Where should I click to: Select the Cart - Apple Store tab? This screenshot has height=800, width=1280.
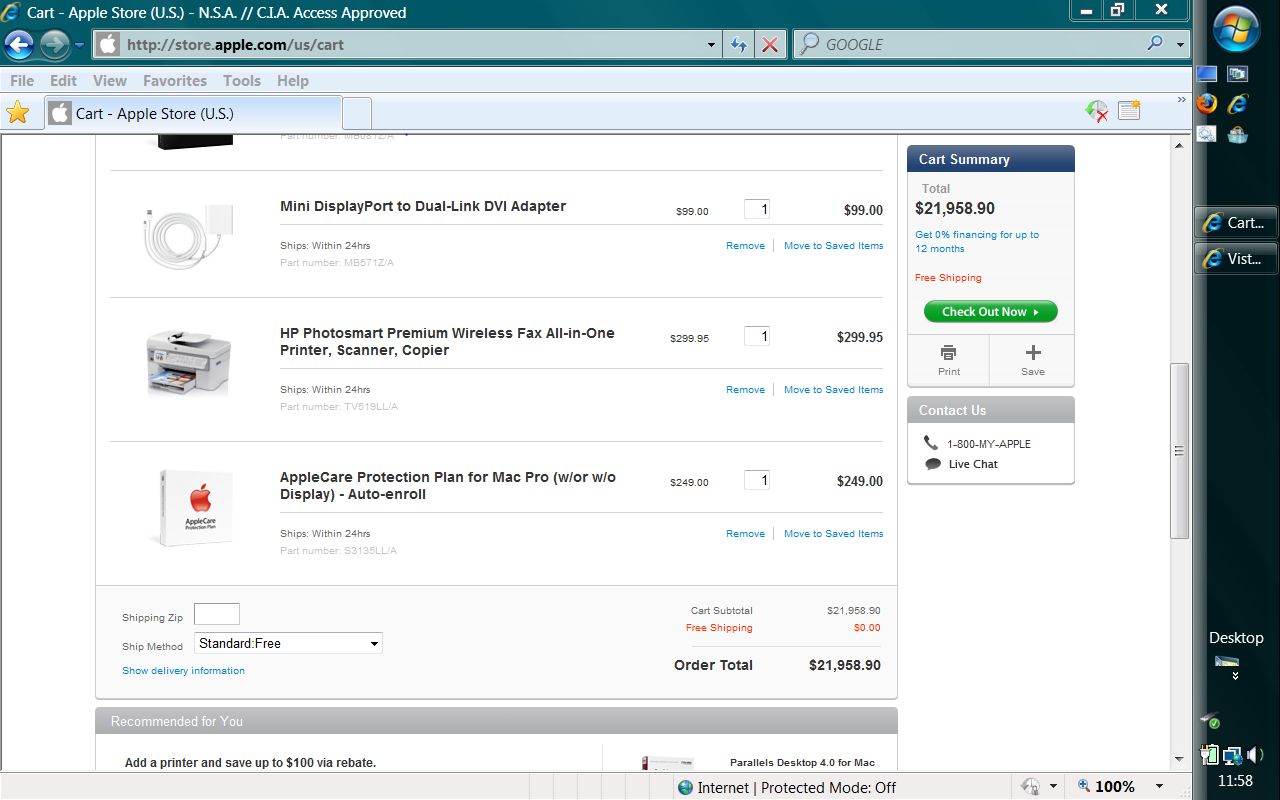click(x=193, y=113)
